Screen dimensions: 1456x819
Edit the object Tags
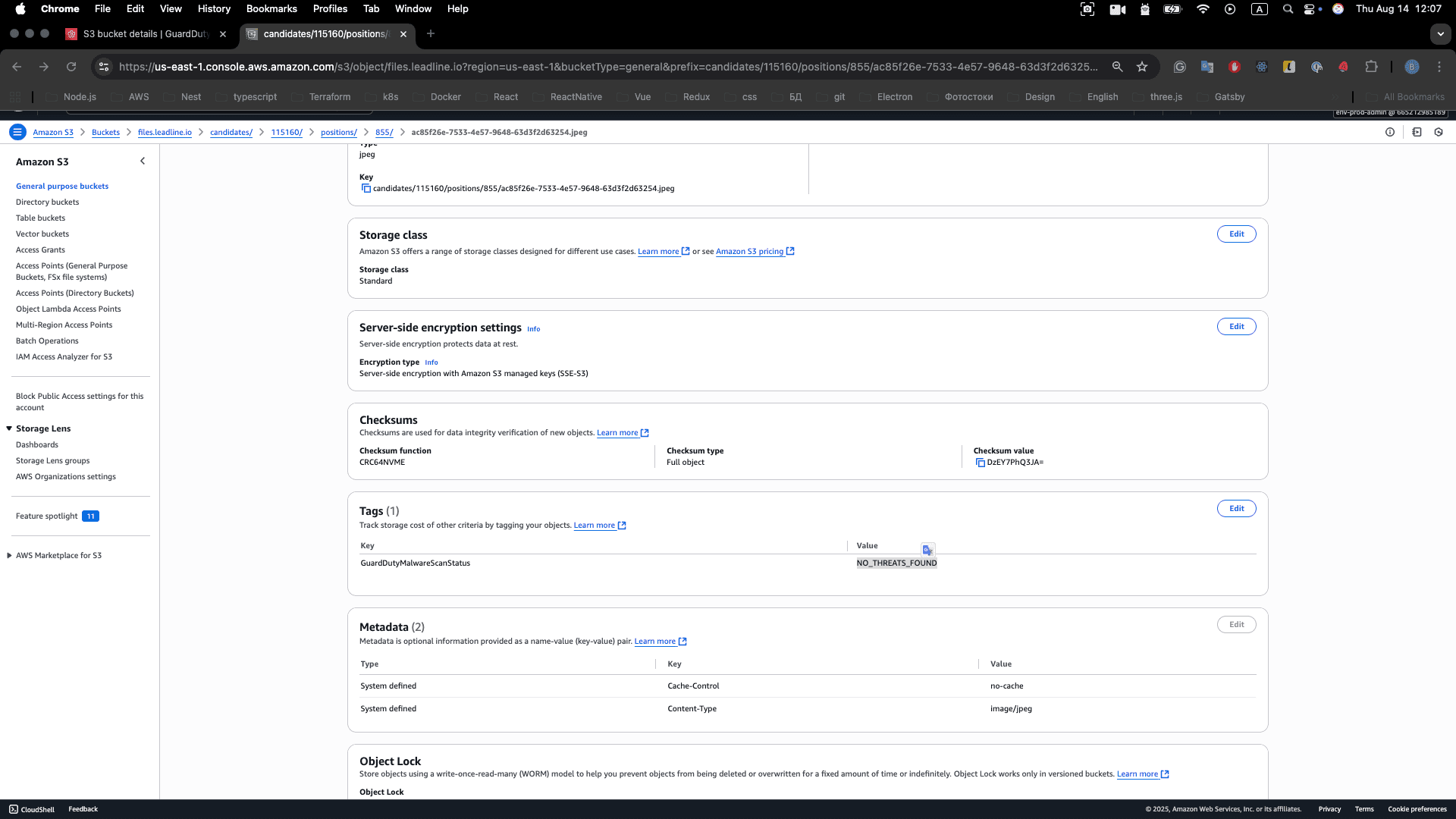pyautogui.click(x=1236, y=509)
